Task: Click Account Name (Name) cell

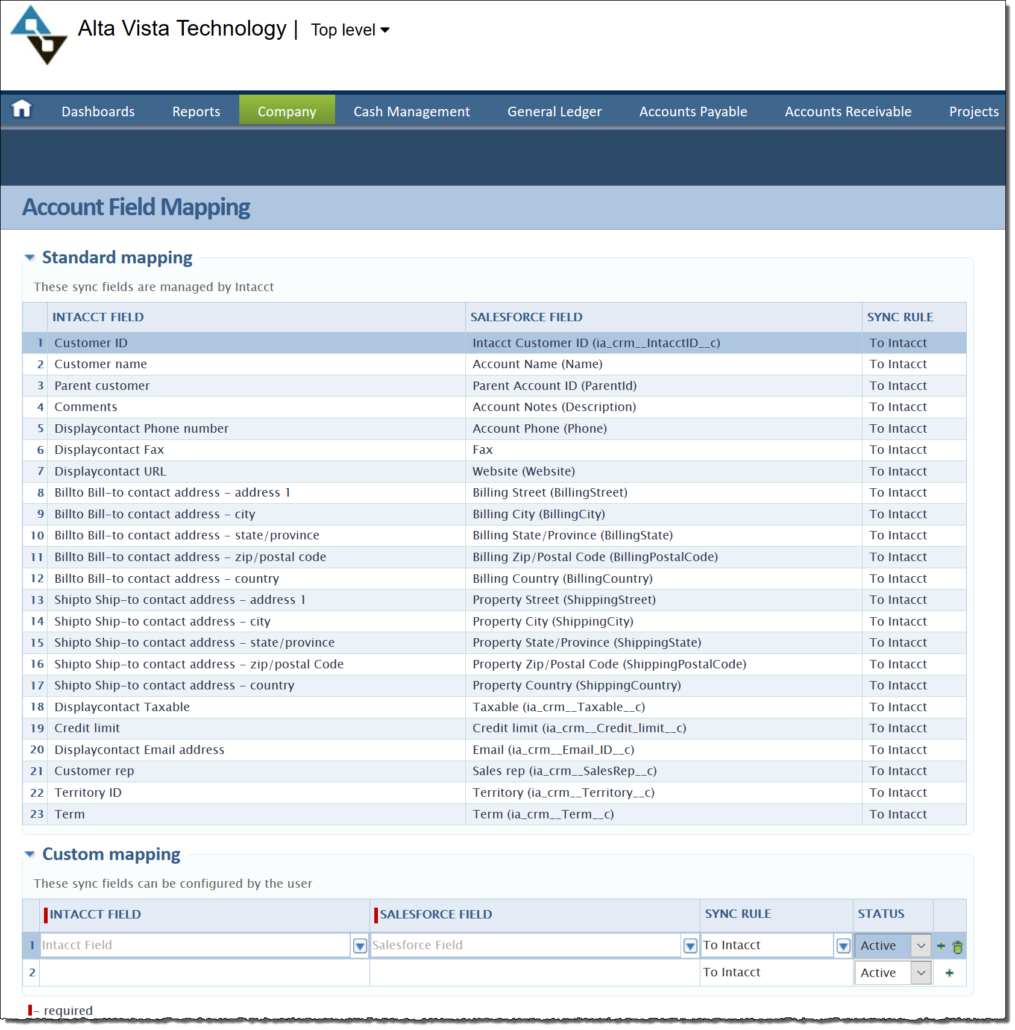Action: 664,364
